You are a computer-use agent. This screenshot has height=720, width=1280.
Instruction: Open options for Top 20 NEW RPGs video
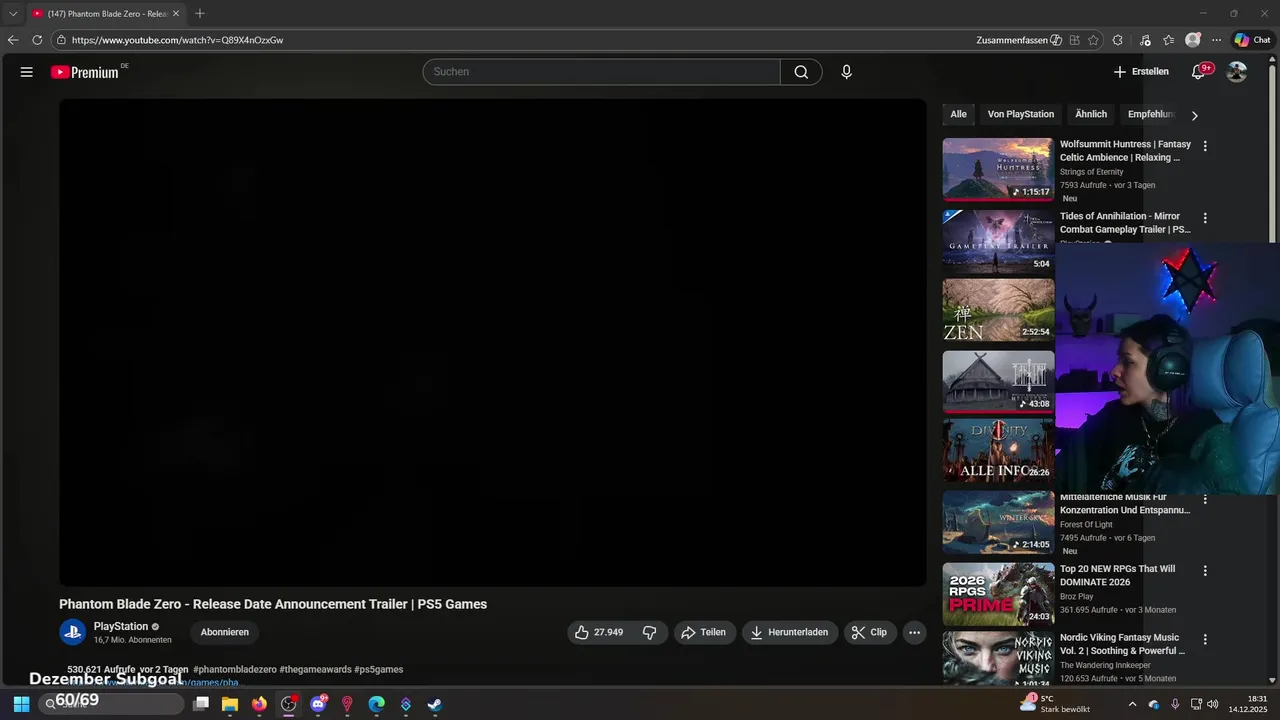tap(1205, 571)
